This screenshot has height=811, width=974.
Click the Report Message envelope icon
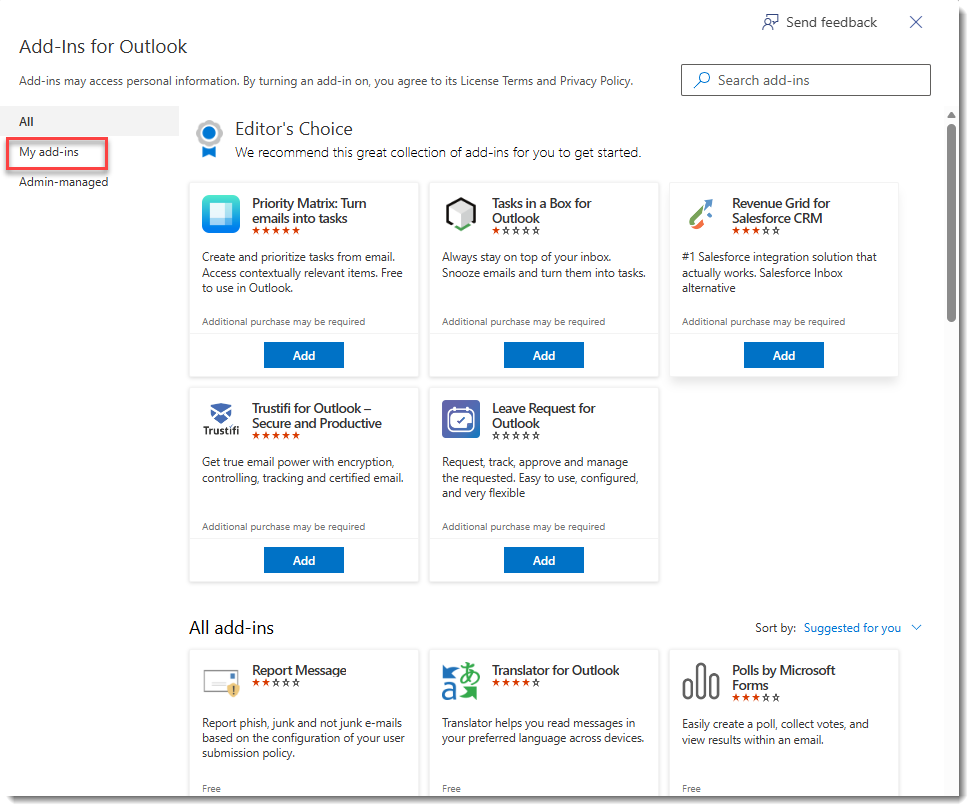221,682
